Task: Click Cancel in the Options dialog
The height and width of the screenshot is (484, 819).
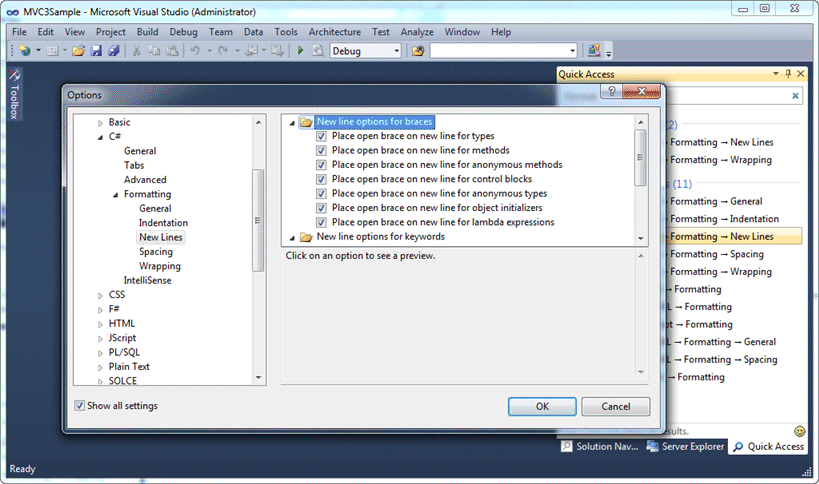Action: point(616,406)
